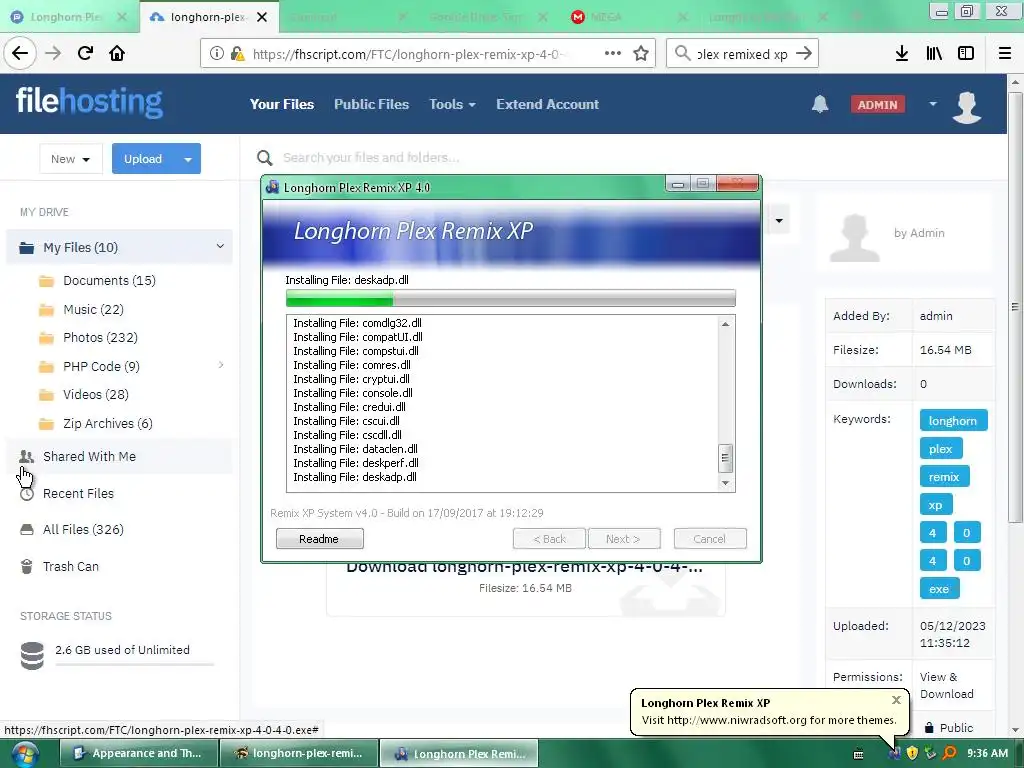Select log line 'Installing File: credui.dll'

click(349, 407)
